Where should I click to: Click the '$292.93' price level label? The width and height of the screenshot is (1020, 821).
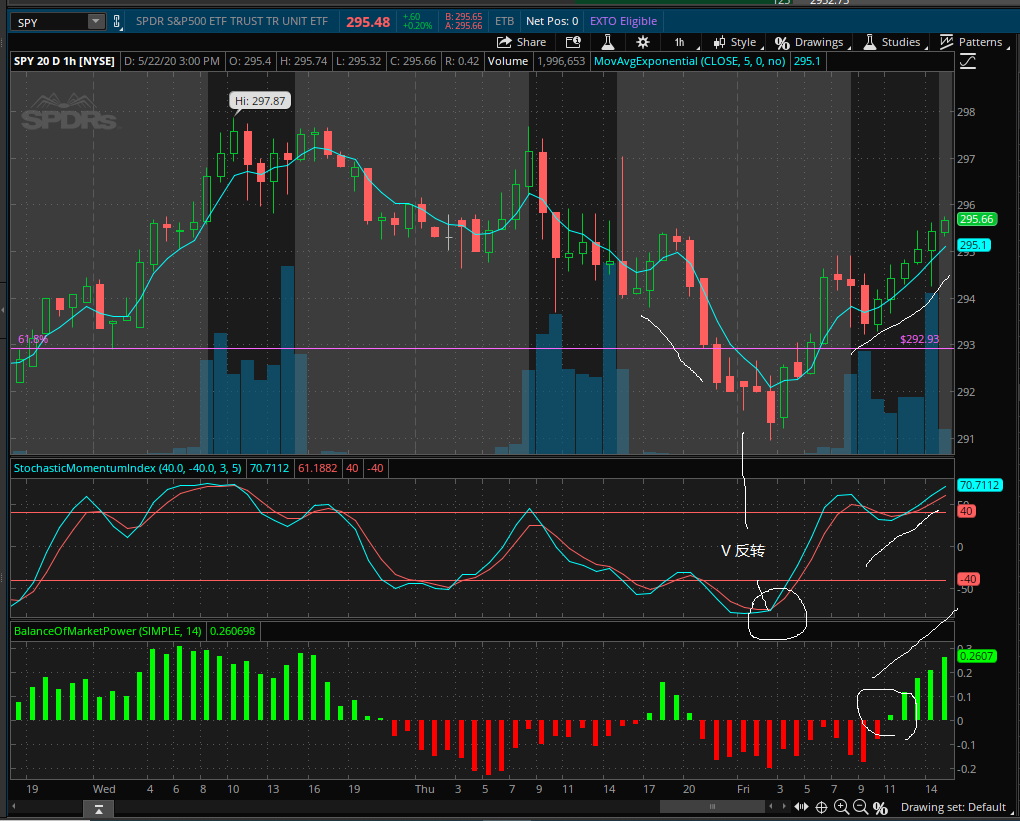point(919,339)
